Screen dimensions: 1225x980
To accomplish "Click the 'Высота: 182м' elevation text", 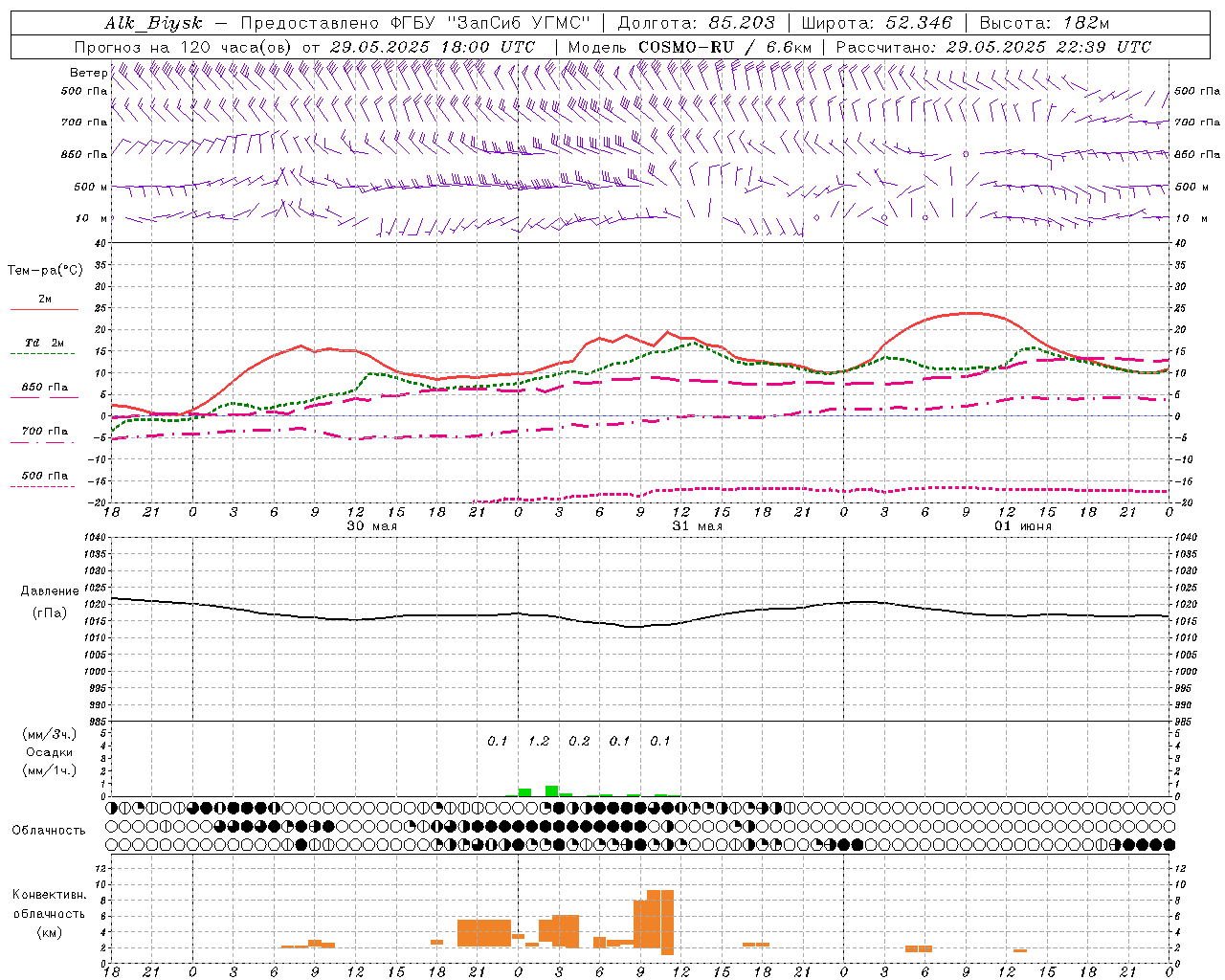I will click(x=1044, y=23).
